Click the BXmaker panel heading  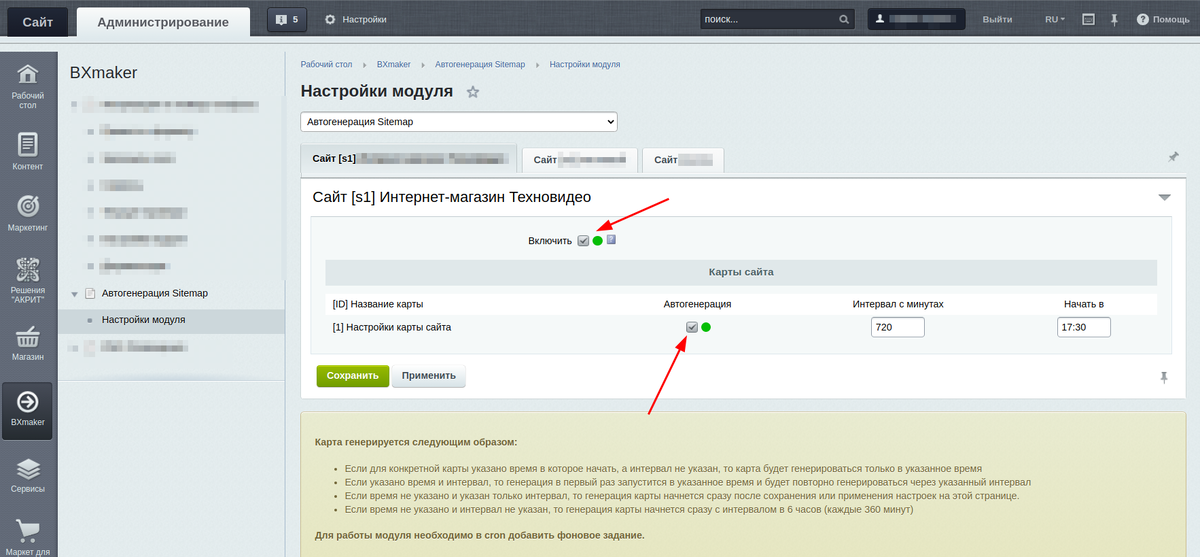coord(103,73)
